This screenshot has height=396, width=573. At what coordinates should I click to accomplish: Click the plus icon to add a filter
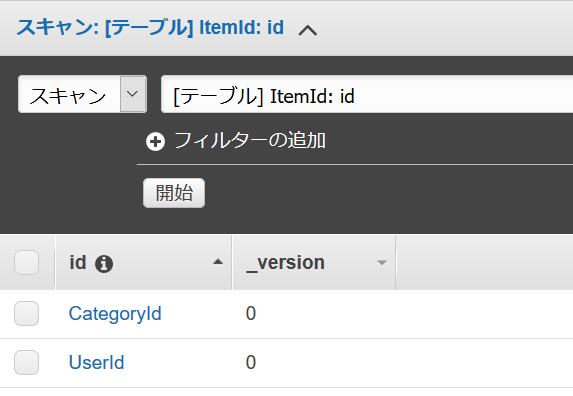155,142
